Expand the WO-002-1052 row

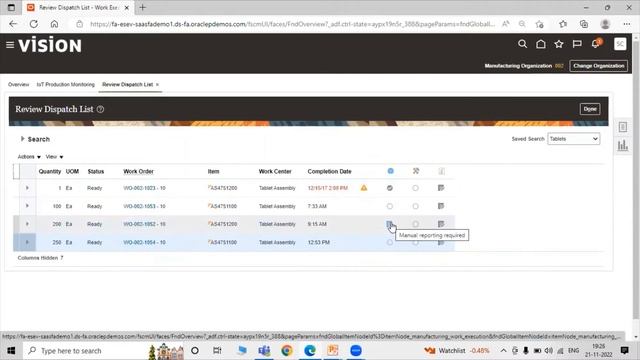click(x=27, y=224)
